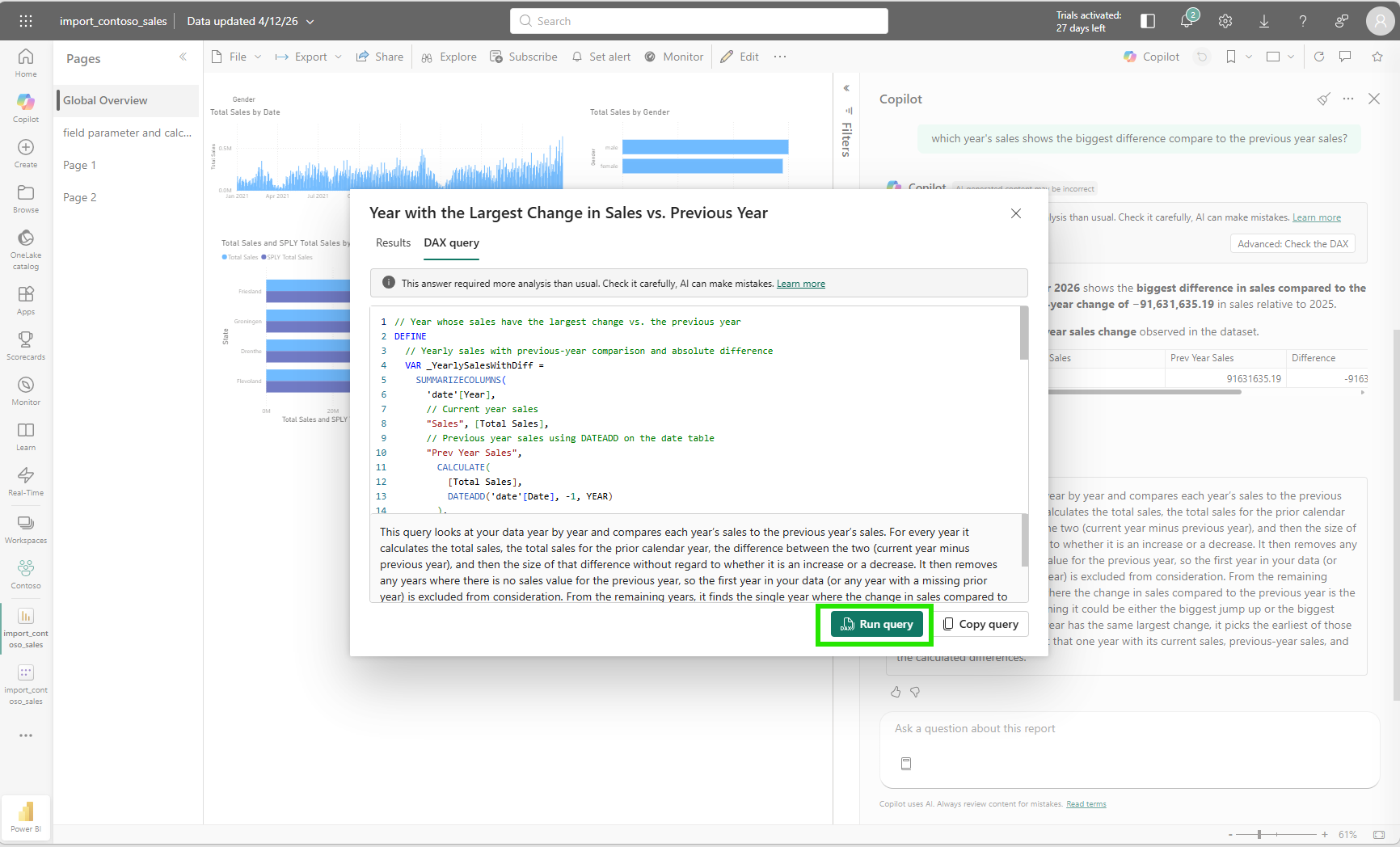Open OneLake catalog in left navigation
Screen dimensions: 1400x847
pyautogui.click(x=26, y=249)
